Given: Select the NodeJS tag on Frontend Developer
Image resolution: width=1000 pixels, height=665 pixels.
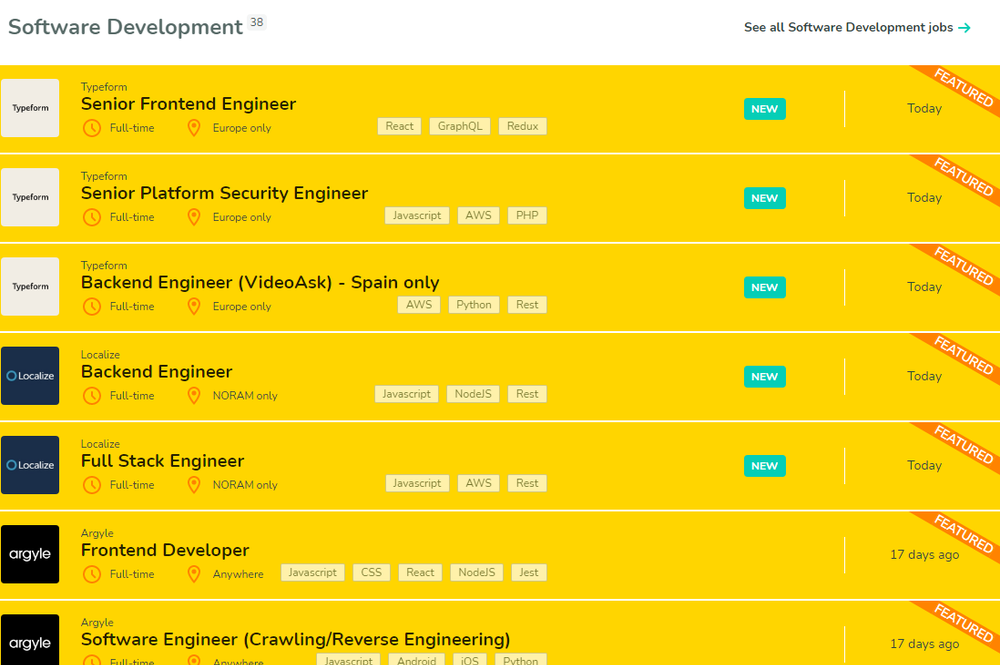Looking at the screenshot, I should pos(476,573).
